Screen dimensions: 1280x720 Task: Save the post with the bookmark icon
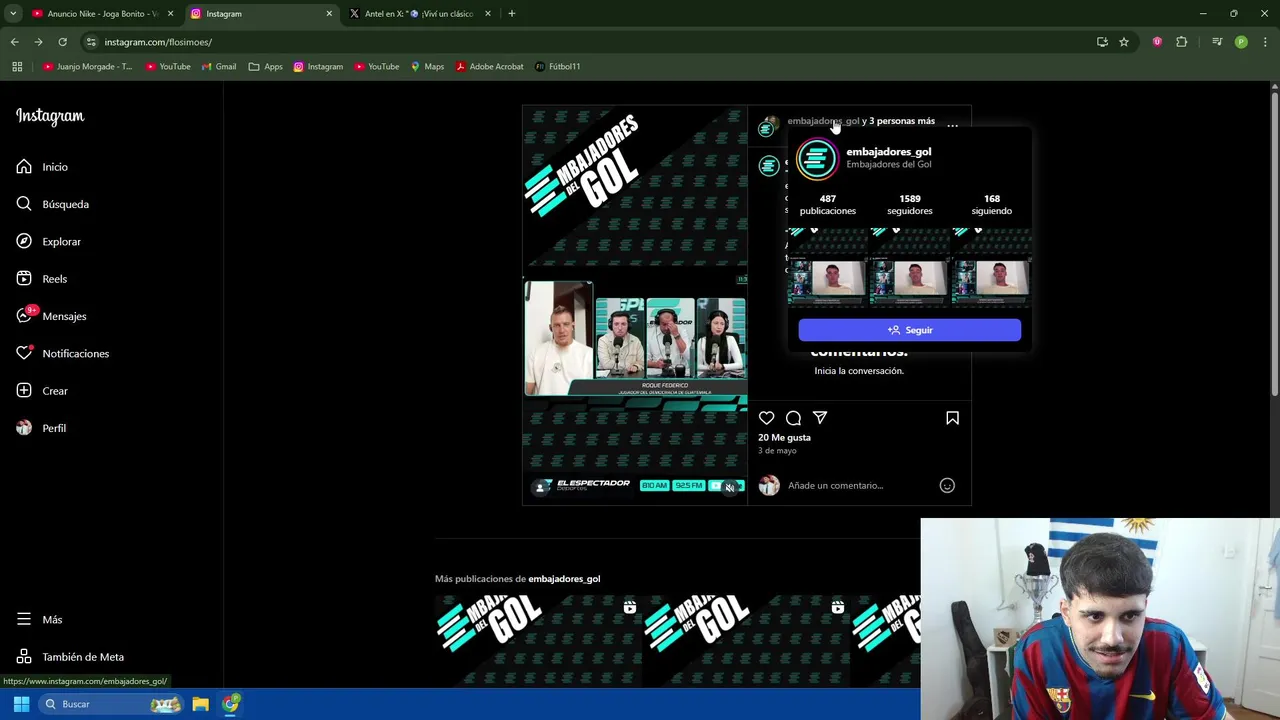[952, 418]
